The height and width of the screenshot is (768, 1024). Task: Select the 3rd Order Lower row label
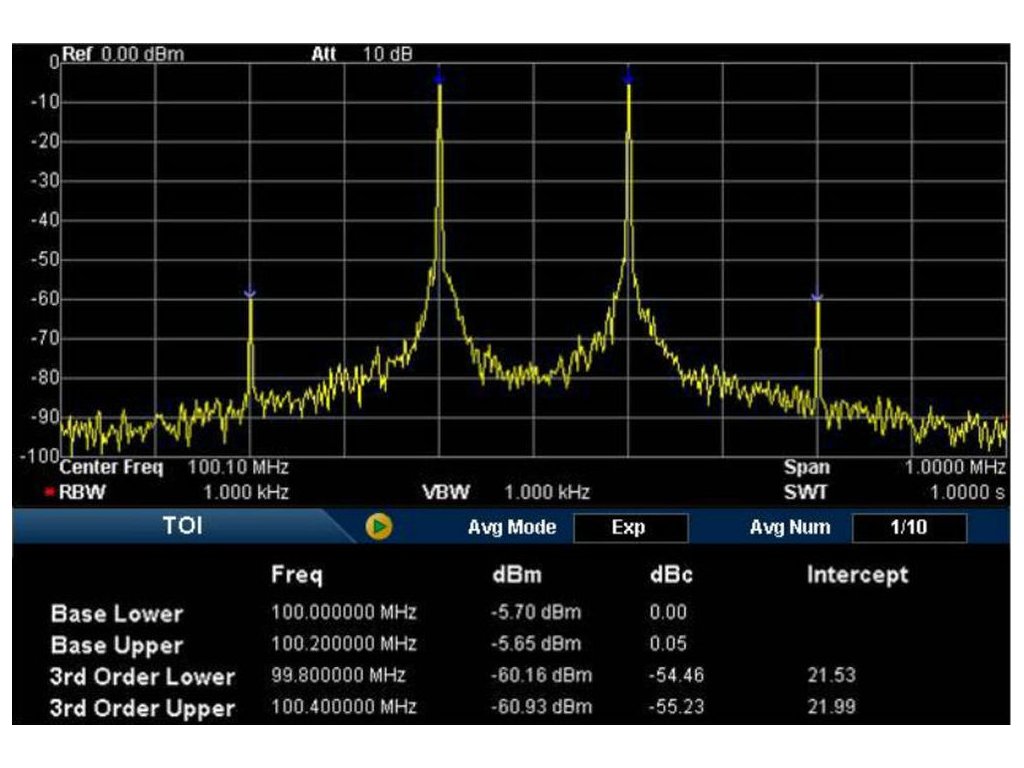[142, 677]
